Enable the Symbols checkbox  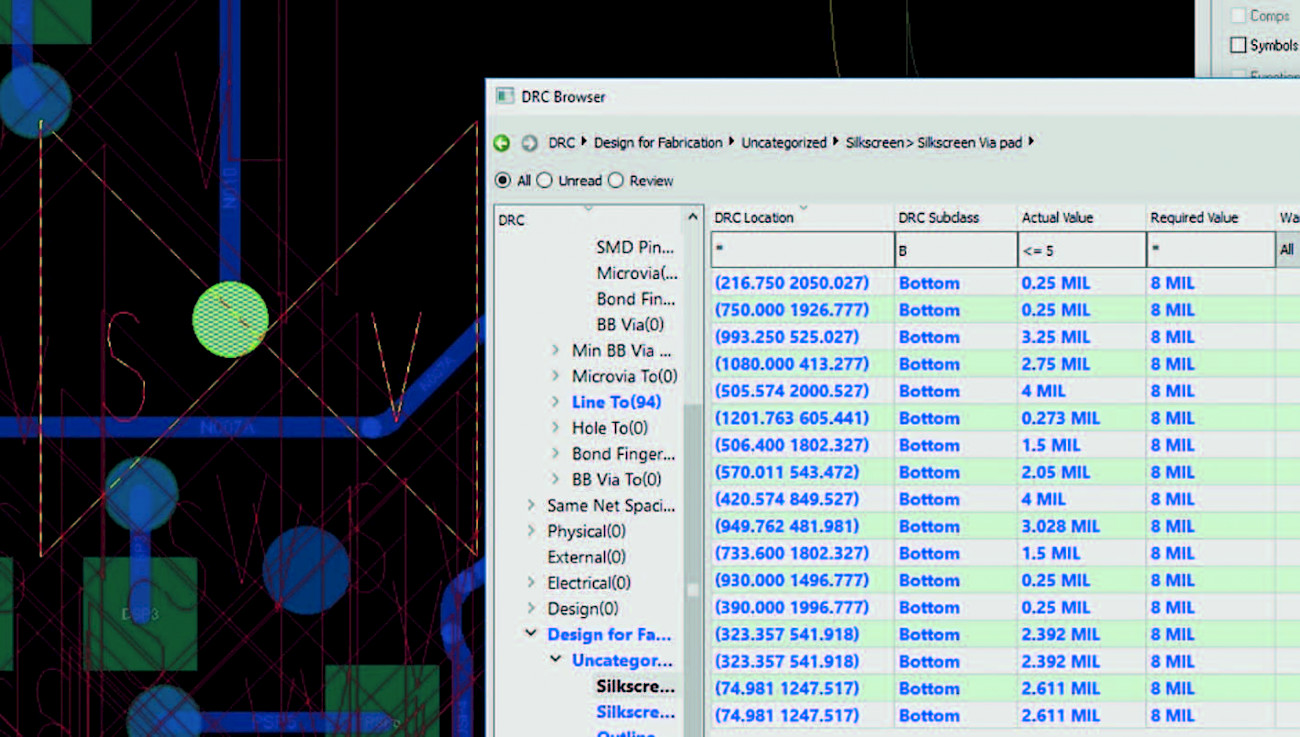point(1238,45)
